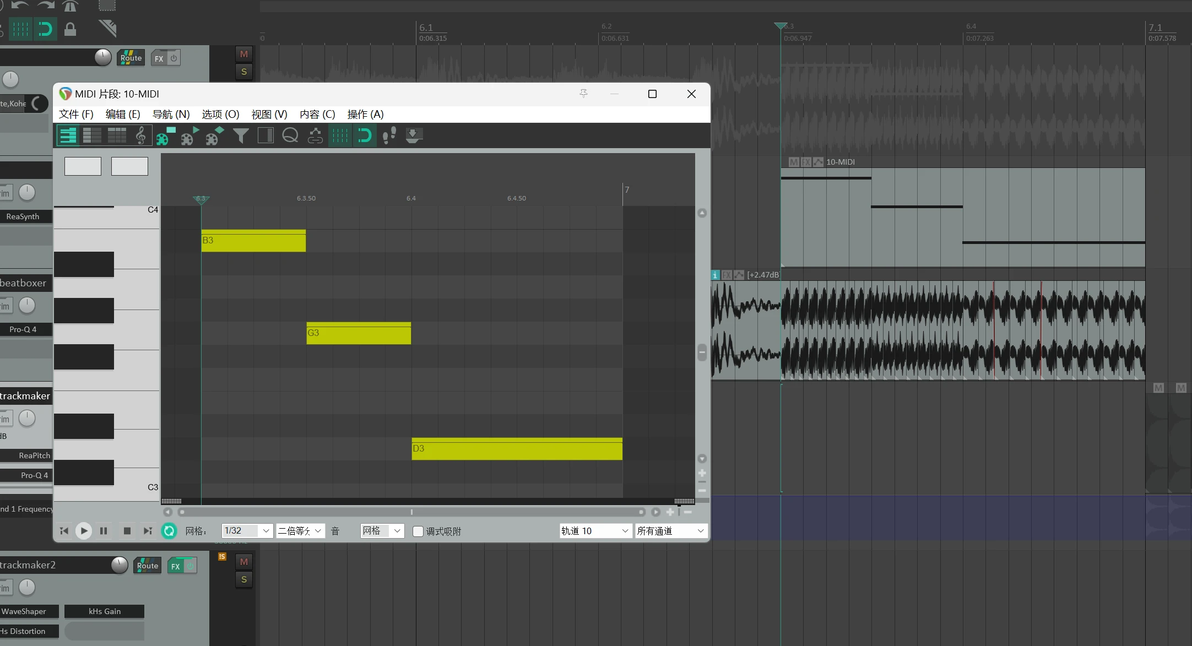Toggle step input footprints icon
Screen dimensions: 1192x646
(389, 135)
